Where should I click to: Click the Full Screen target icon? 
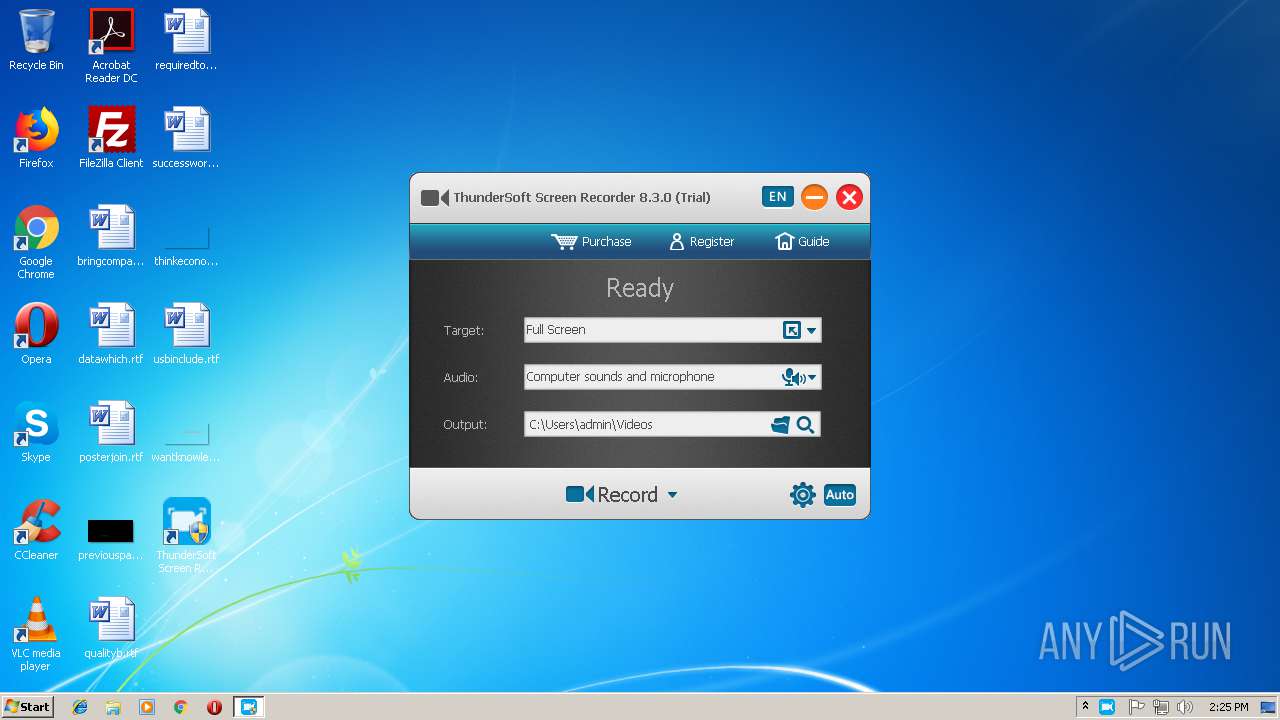click(x=792, y=330)
